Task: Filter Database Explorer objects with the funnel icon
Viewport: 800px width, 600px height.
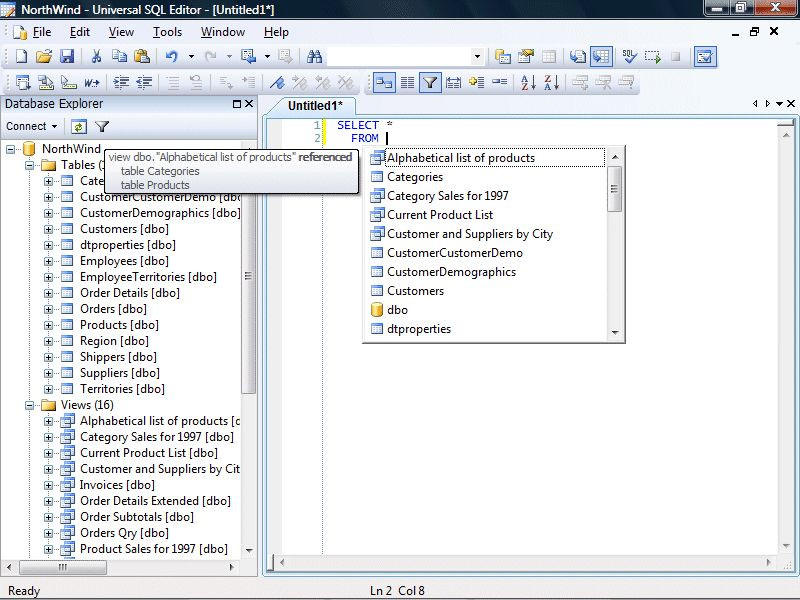Action: click(102, 127)
